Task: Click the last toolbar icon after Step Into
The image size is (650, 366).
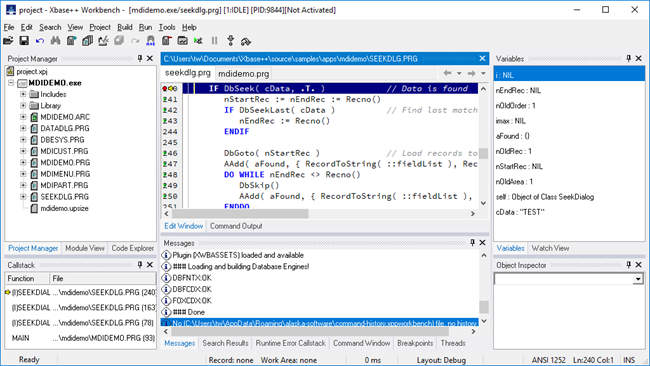Action: coord(246,41)
